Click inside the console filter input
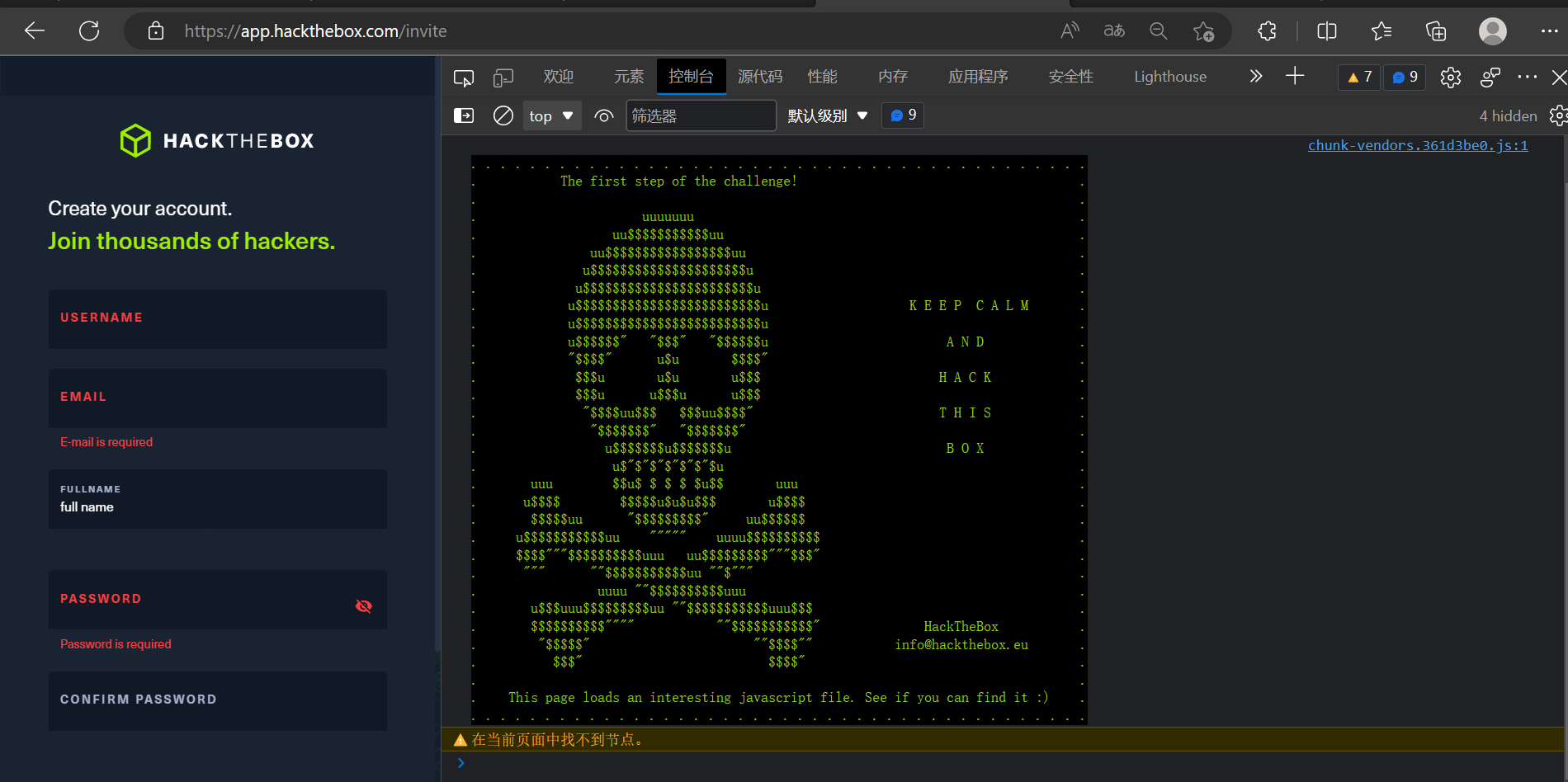The width and height of the screenshot is (1568, 782). (700, 115)
